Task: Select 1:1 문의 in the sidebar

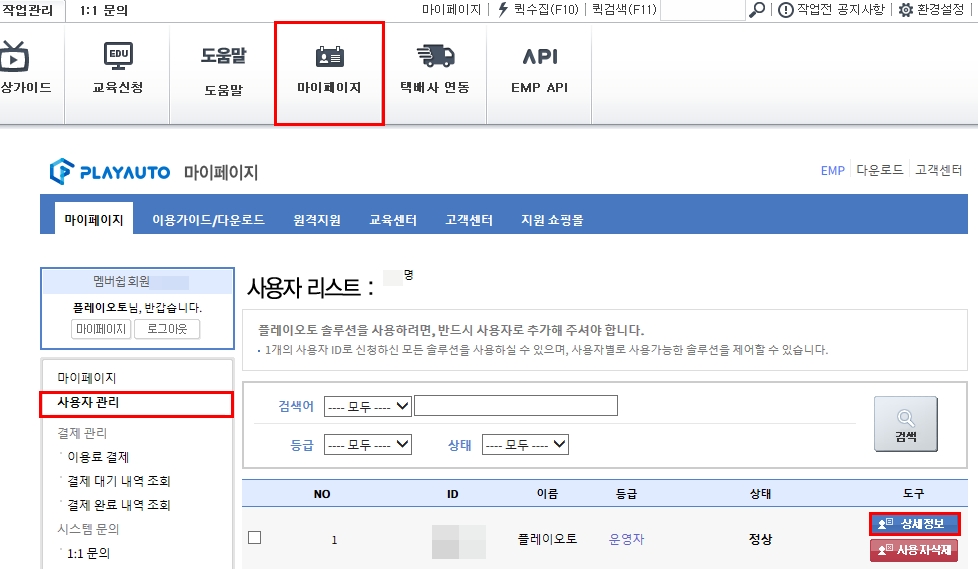Action: pyautogui.click(x=89, y=553)
